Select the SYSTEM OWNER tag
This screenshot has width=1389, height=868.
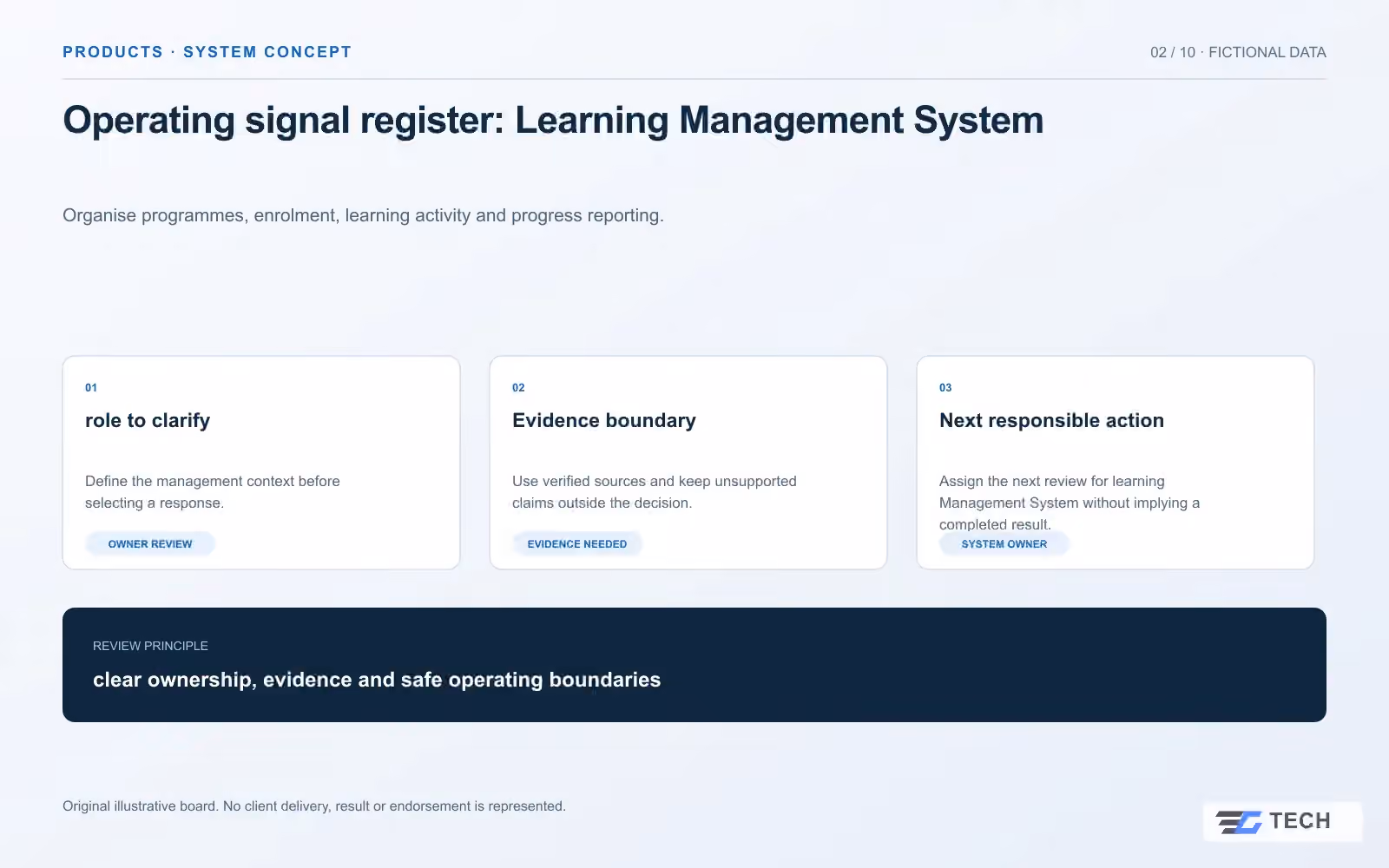point(1004,544)
